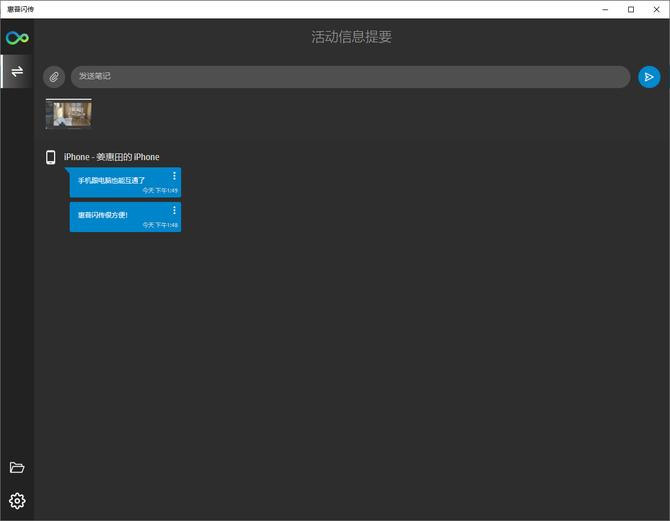Open settings via the gear icon

click(x=17, y=501)
